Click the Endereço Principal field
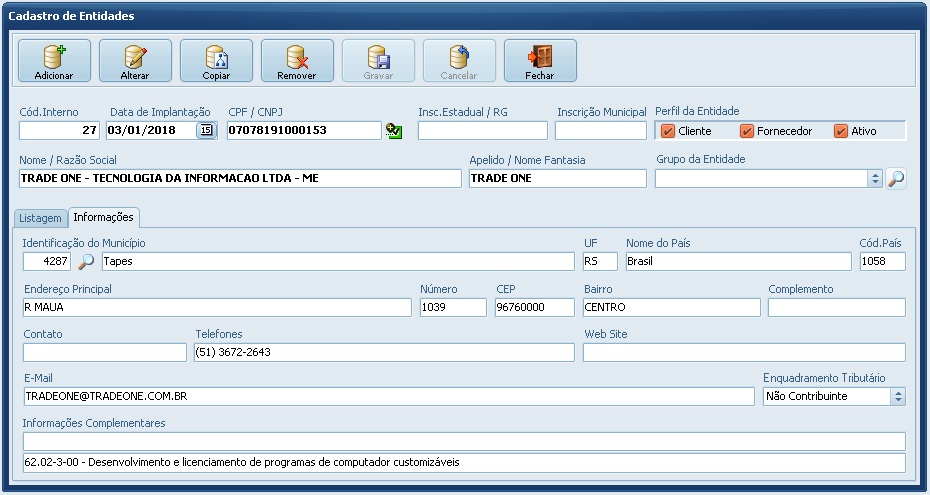The height and width of the screenshot is (495, 930). pos(217,308)
